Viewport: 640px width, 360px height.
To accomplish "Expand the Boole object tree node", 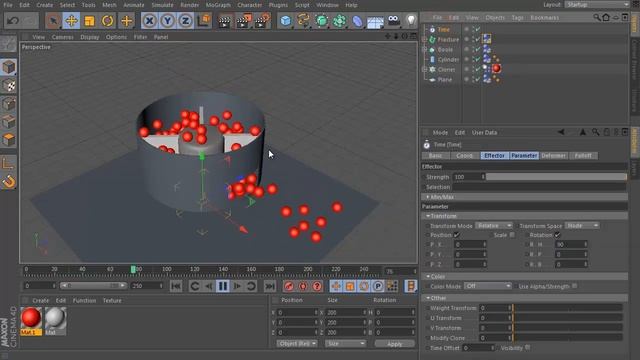I will click(x=424, y=49).
